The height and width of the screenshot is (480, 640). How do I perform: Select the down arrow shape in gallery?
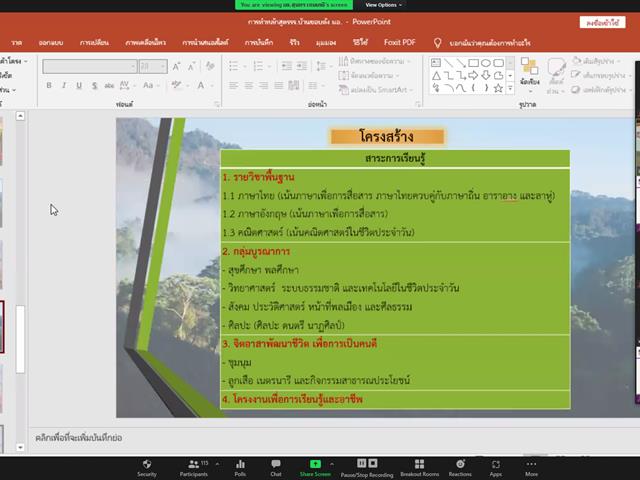point(486,76)
